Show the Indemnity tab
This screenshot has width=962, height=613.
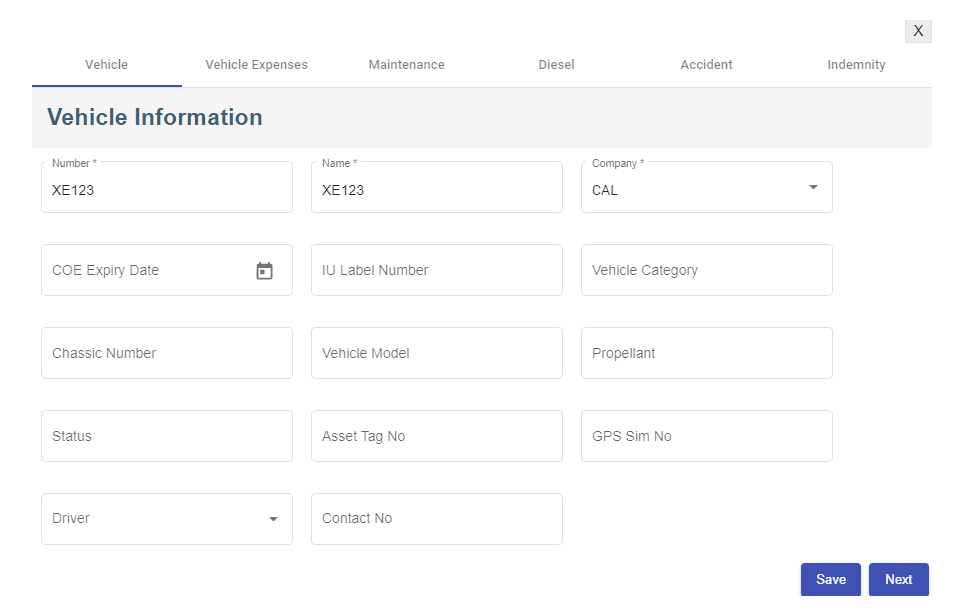[856, 65]
